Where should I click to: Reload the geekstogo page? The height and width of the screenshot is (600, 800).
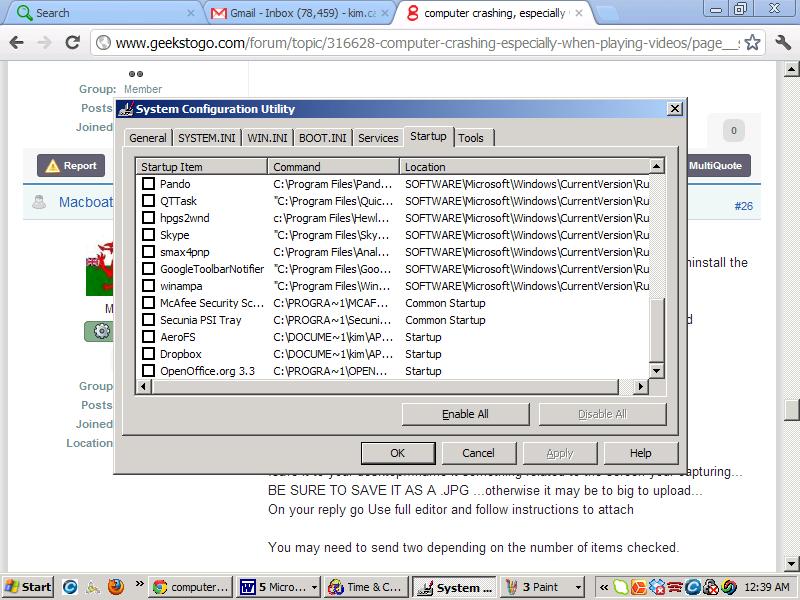coord(73,42)
